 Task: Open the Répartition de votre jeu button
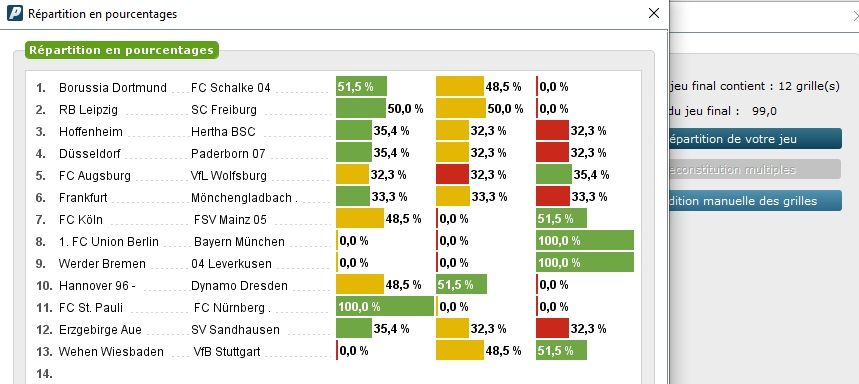click(x=755, y=139)
